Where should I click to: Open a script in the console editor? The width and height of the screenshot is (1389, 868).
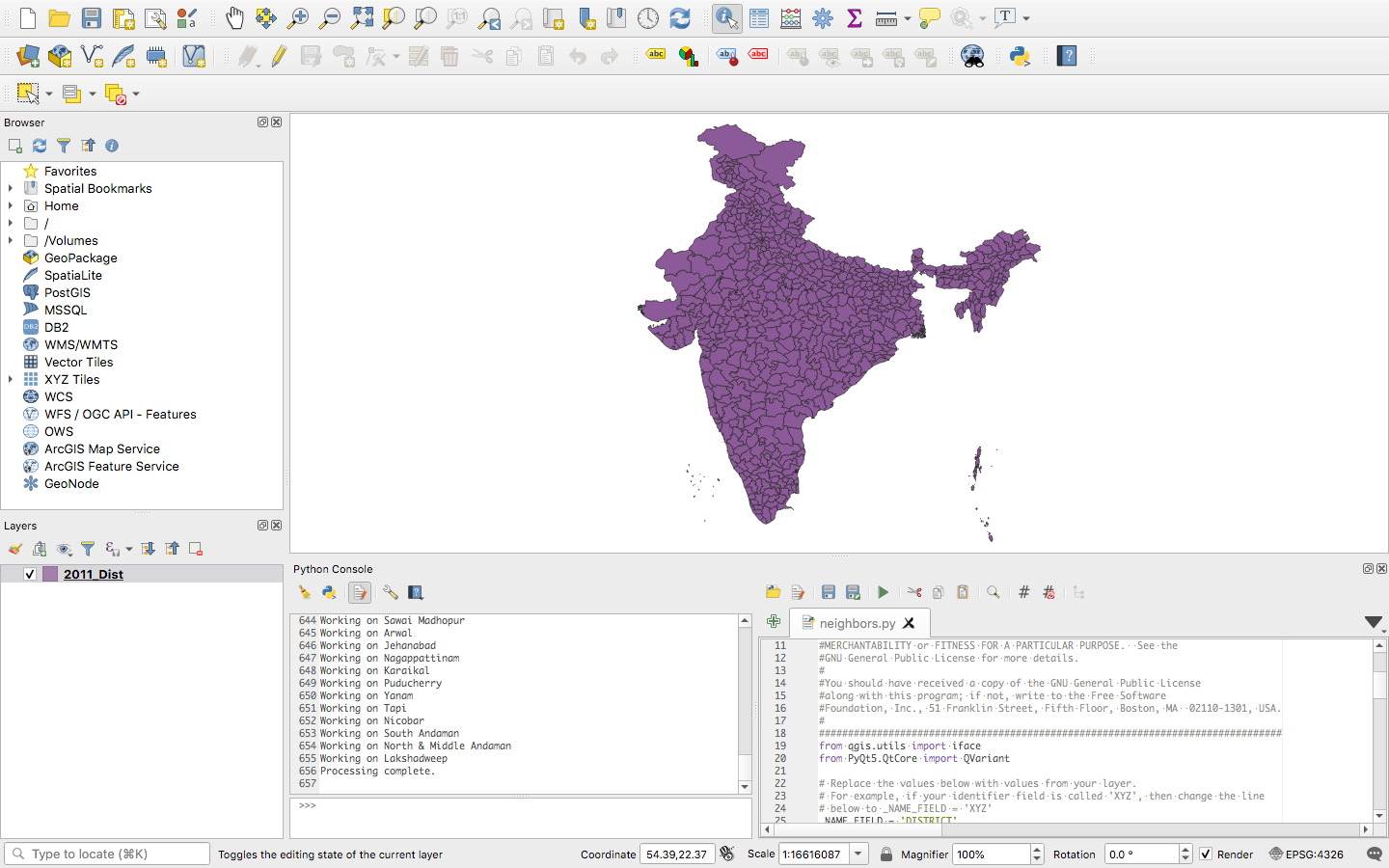pyautogui.click(x=773, y=592)
